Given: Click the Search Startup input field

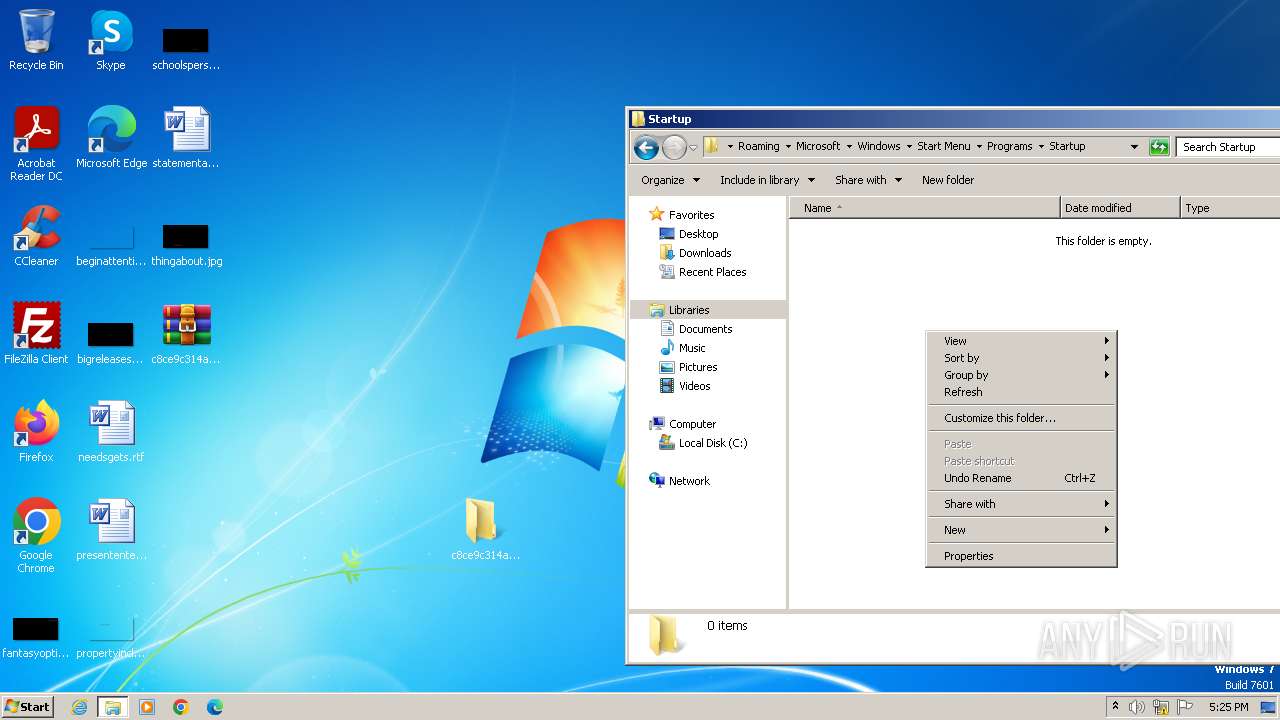Looking at the screenshot, I should click(1228, 147).
